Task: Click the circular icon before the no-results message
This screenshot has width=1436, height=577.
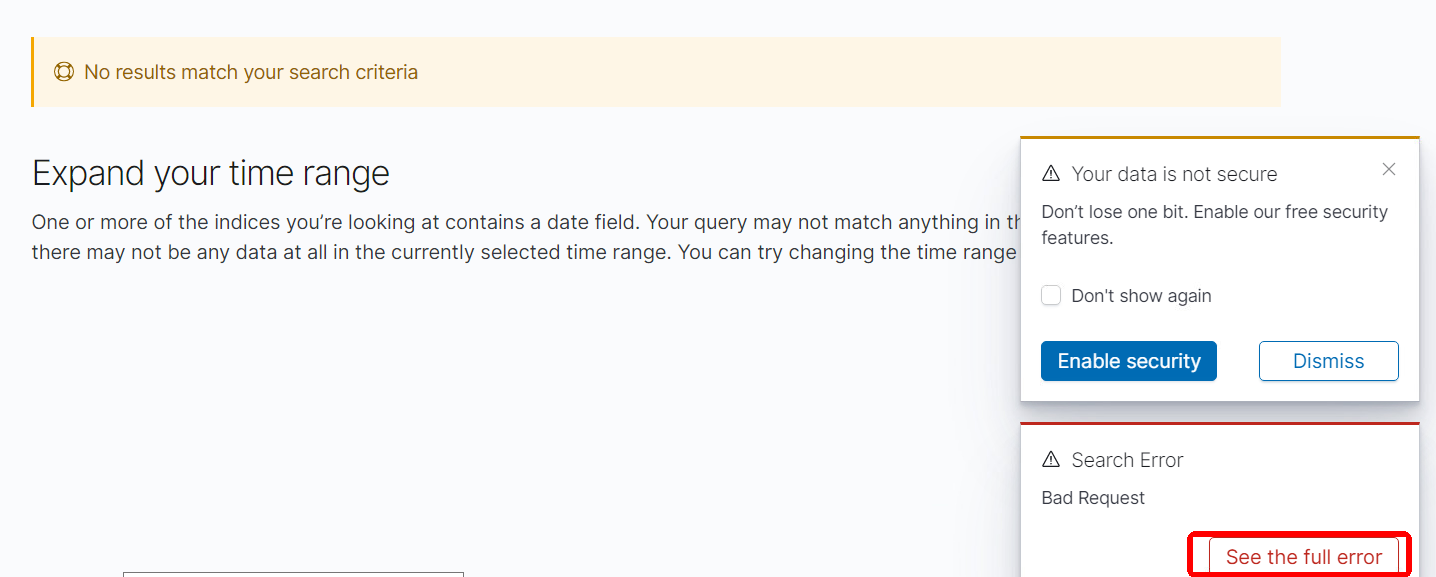Action: (x=64, y=72)
